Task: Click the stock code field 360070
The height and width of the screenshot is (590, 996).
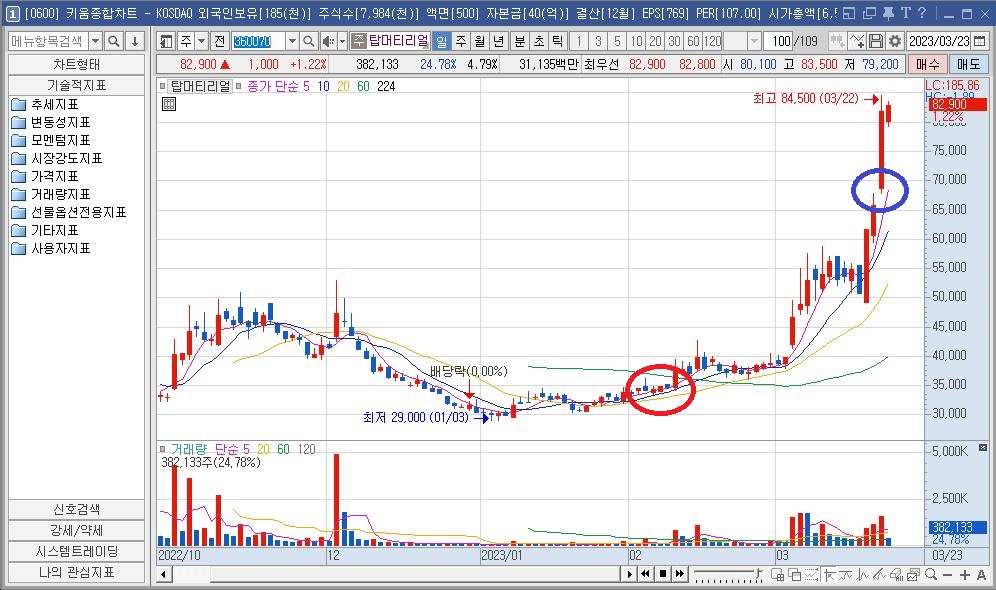Action: (259, 41)
